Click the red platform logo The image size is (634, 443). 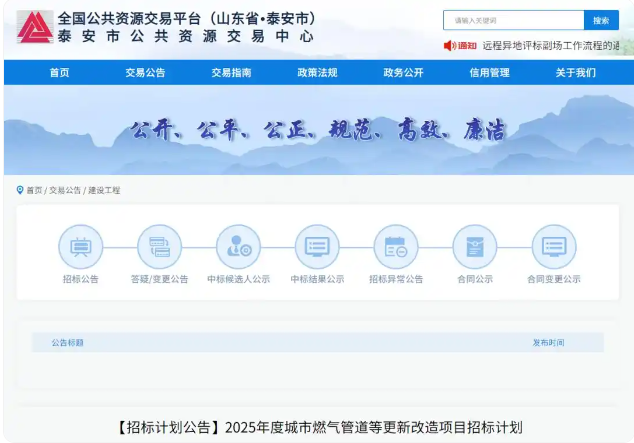[35, 27]
